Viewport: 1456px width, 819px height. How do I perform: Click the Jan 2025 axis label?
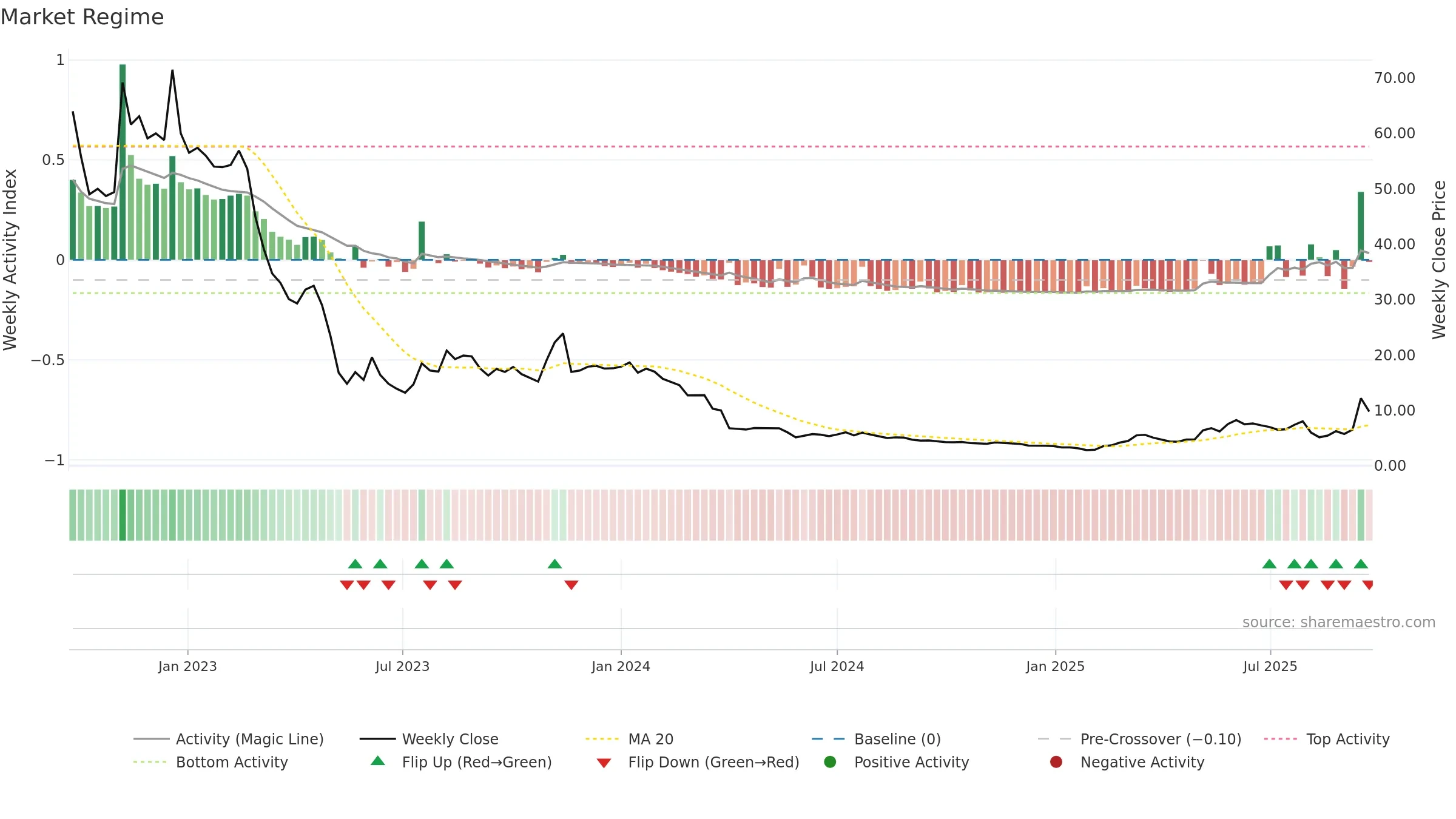click(1055, 666)
